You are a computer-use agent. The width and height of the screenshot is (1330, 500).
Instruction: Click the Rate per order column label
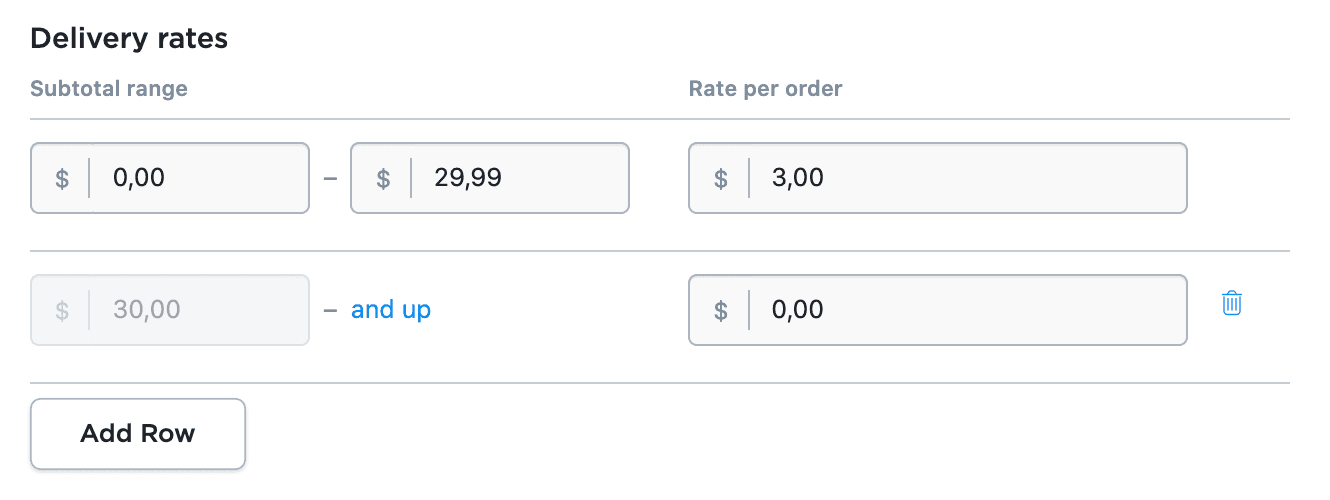coord(765,89)
